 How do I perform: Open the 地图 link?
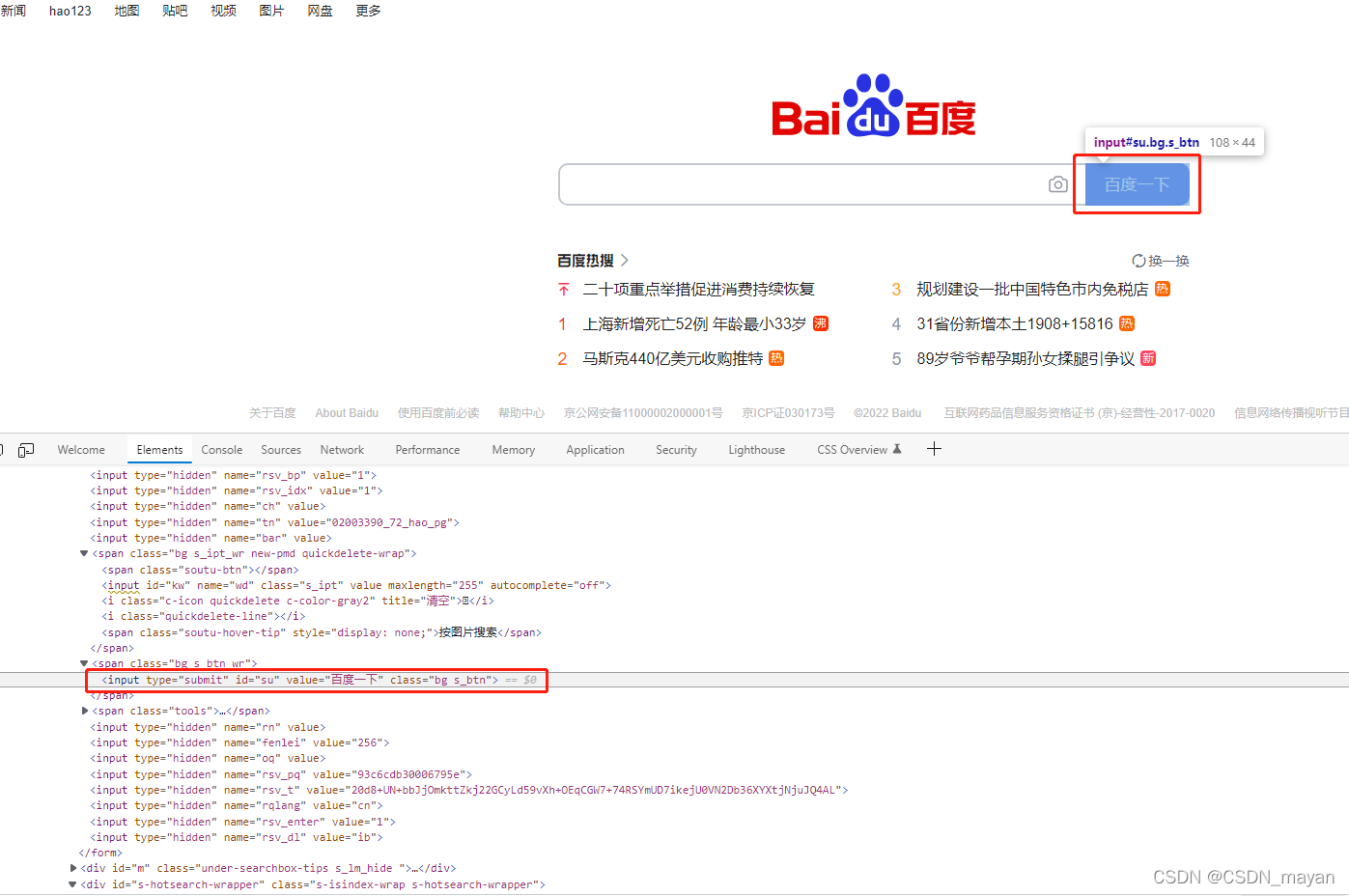point(127,11)
